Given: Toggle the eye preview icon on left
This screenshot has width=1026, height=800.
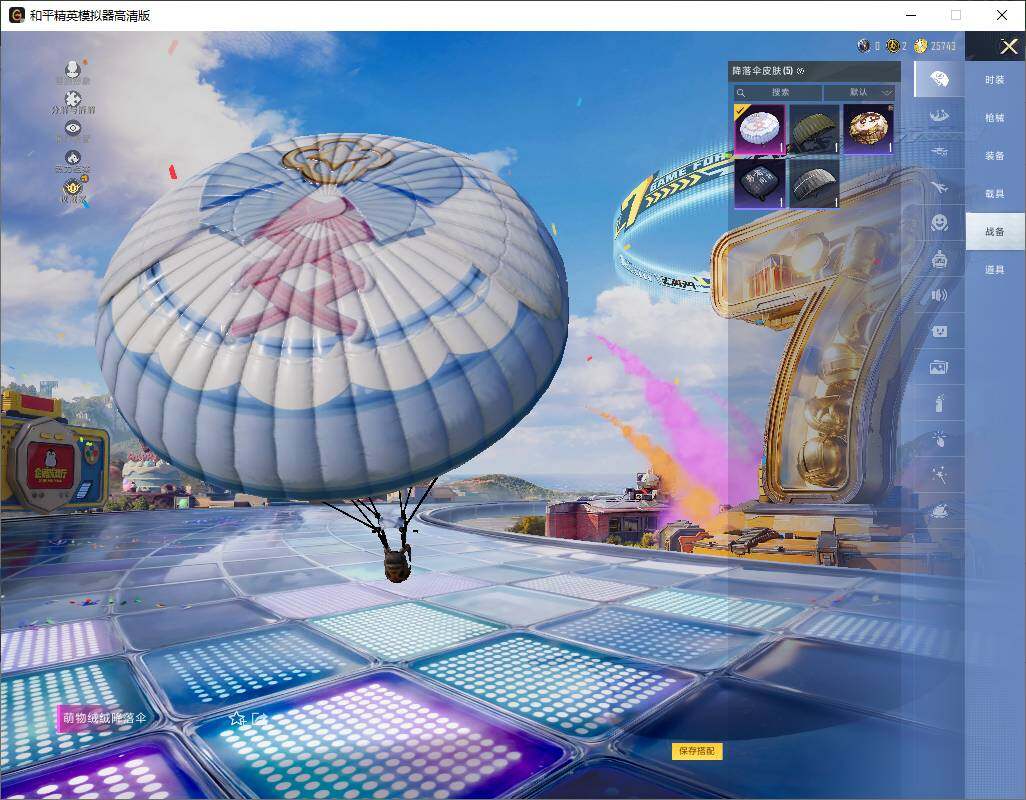Looking at the screenshot, I should [73, 128].
